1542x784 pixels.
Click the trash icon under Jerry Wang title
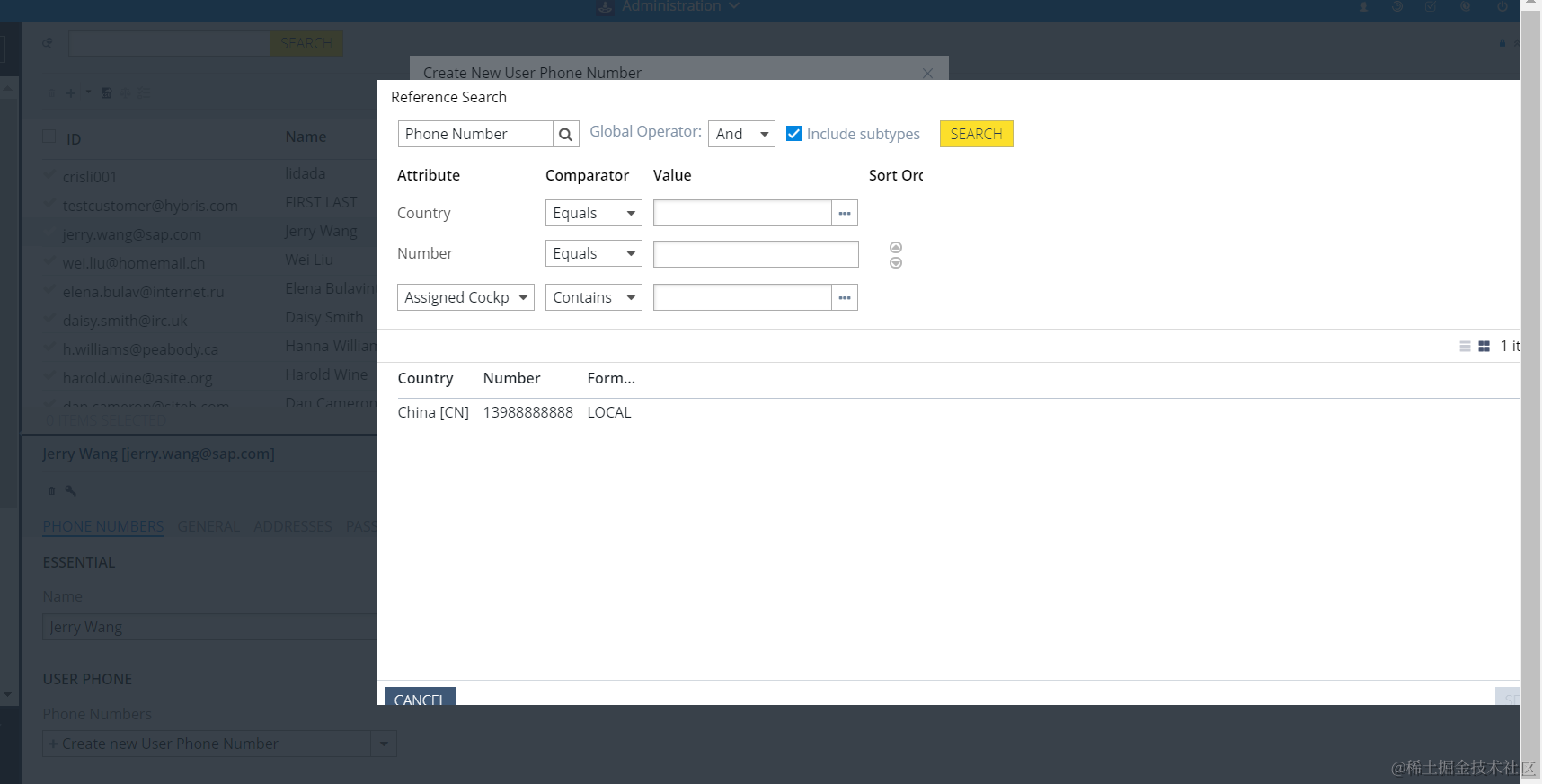51,490
